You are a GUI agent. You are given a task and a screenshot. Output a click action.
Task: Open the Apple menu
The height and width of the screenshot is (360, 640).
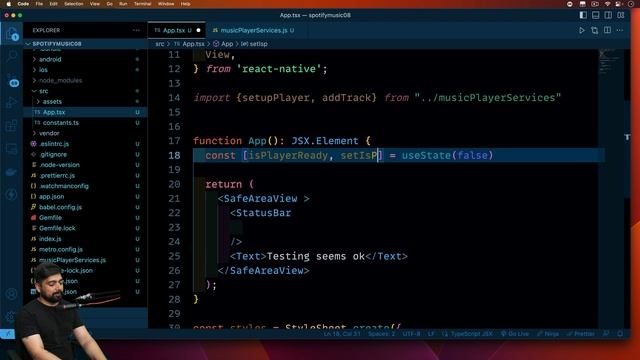tap(8, 4)
